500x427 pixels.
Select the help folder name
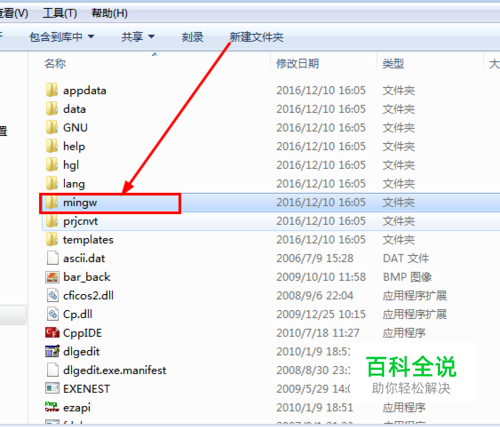[x=74, y=147]
